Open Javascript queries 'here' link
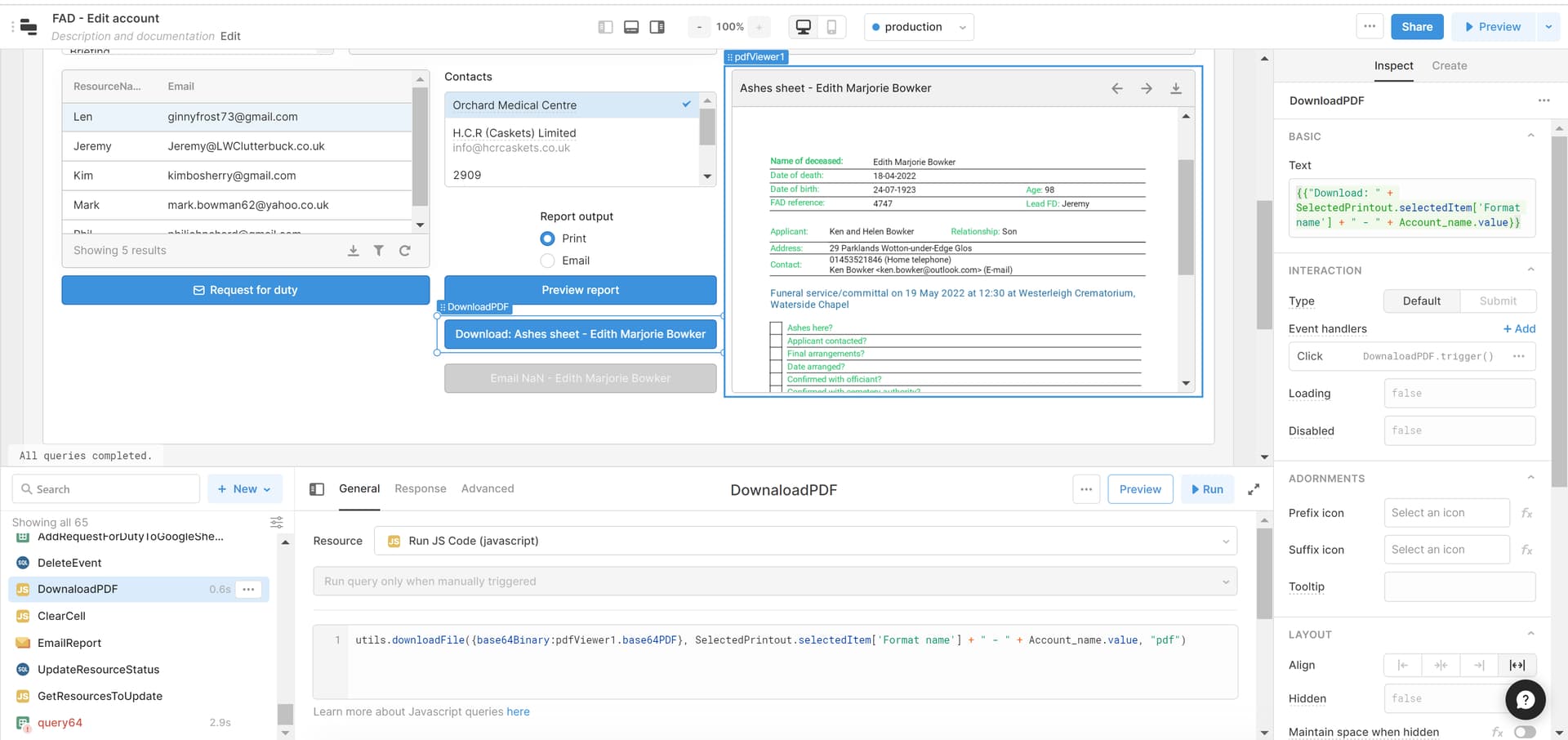Viewport: 1568px width, 740px height. 518,711
